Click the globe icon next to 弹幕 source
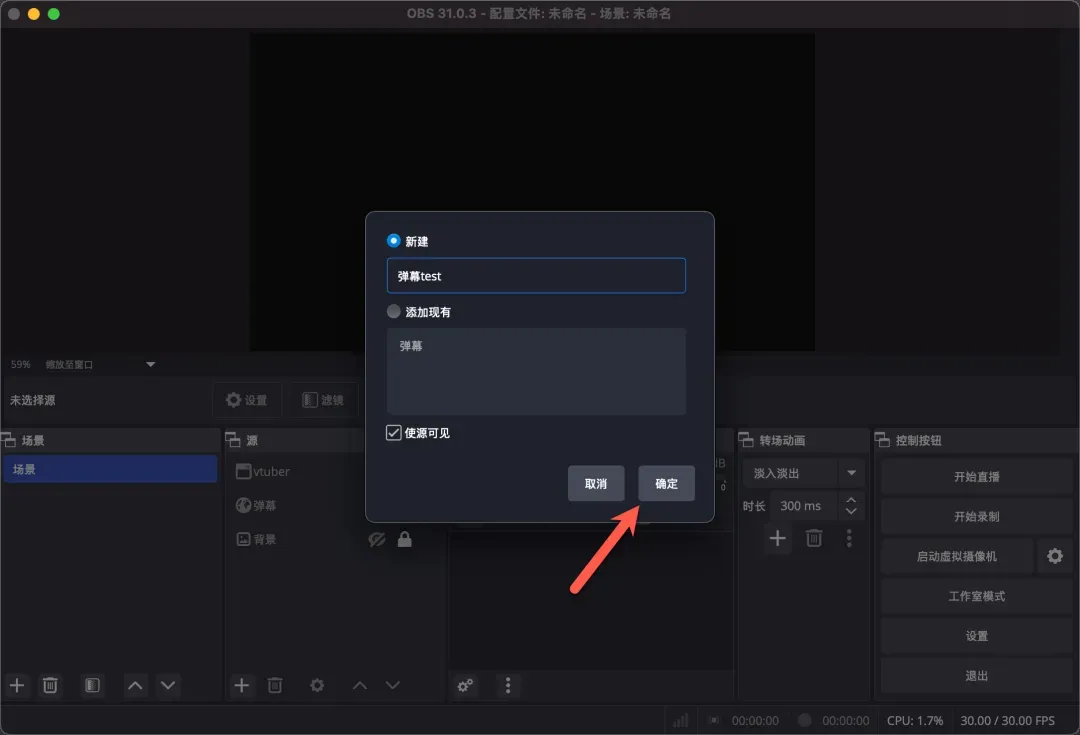 tap(243, 506)
